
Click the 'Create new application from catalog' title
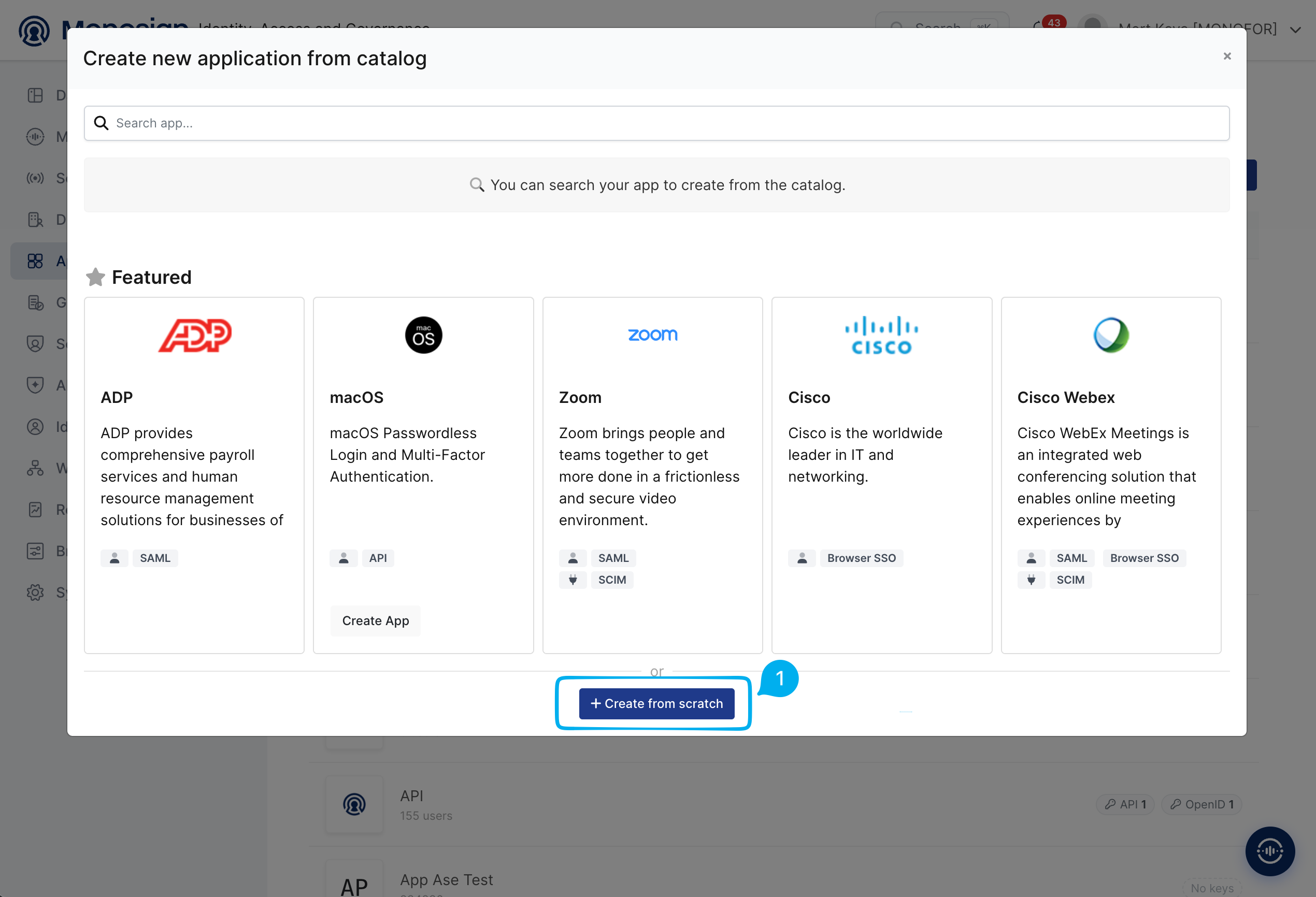pyautogui.click(x=255, y=59)
